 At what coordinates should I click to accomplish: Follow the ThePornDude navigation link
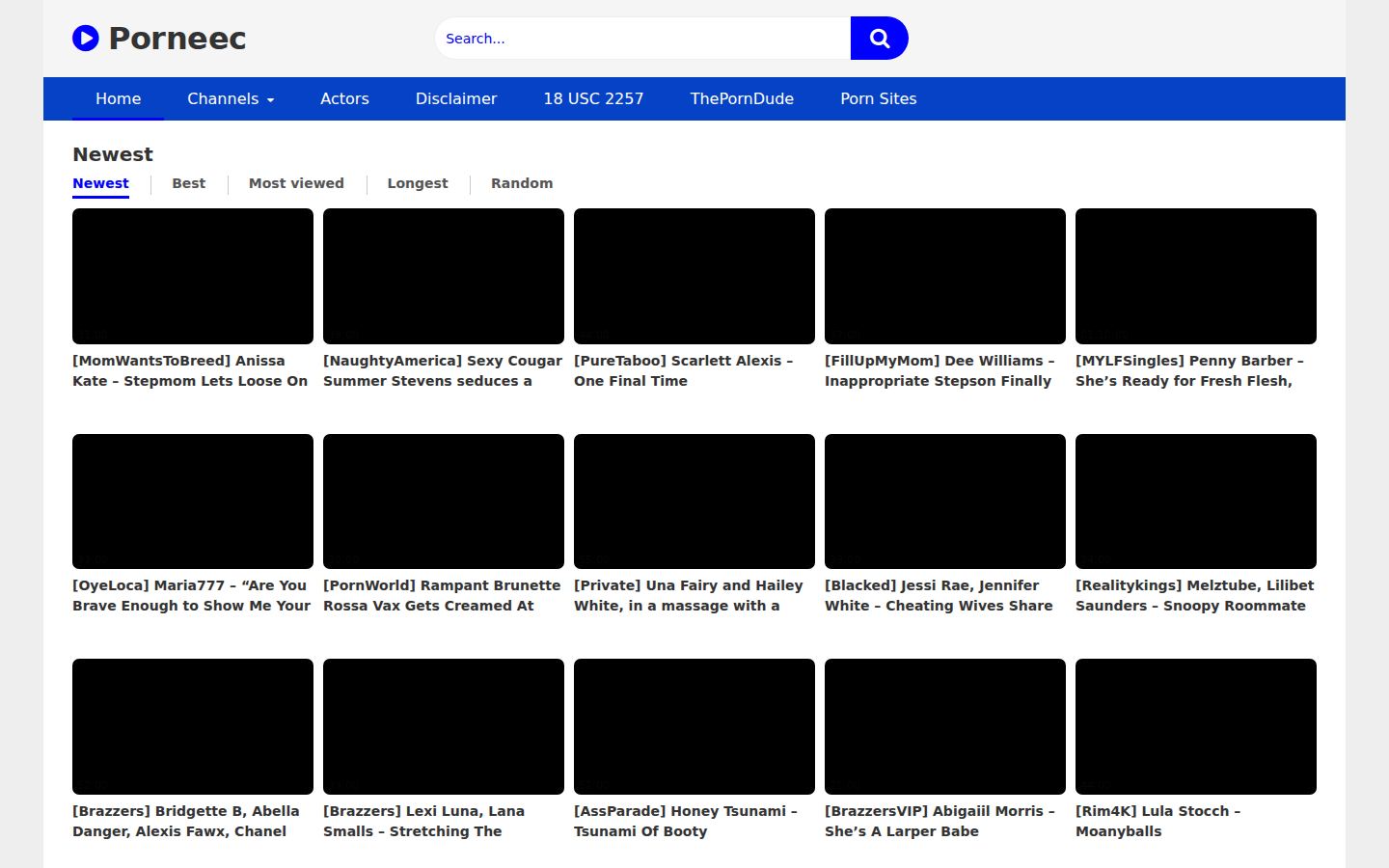point(742,98)
